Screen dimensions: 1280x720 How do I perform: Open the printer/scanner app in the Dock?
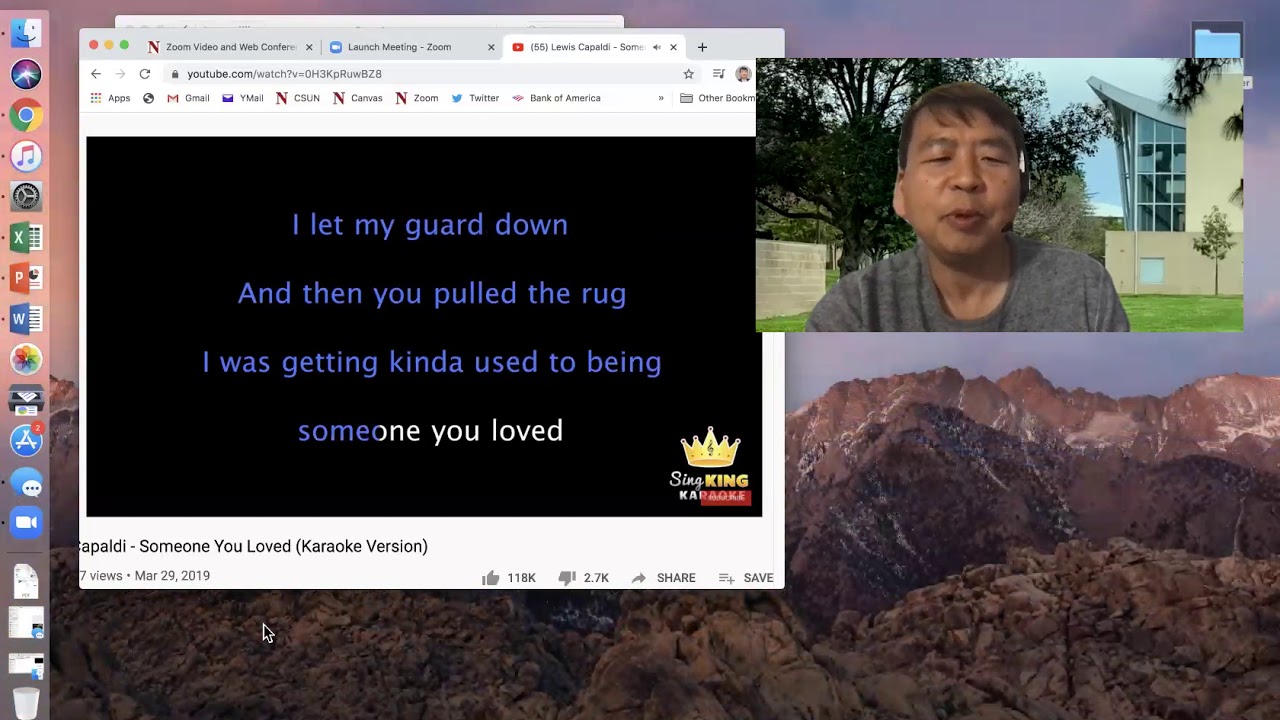(26, 401)
